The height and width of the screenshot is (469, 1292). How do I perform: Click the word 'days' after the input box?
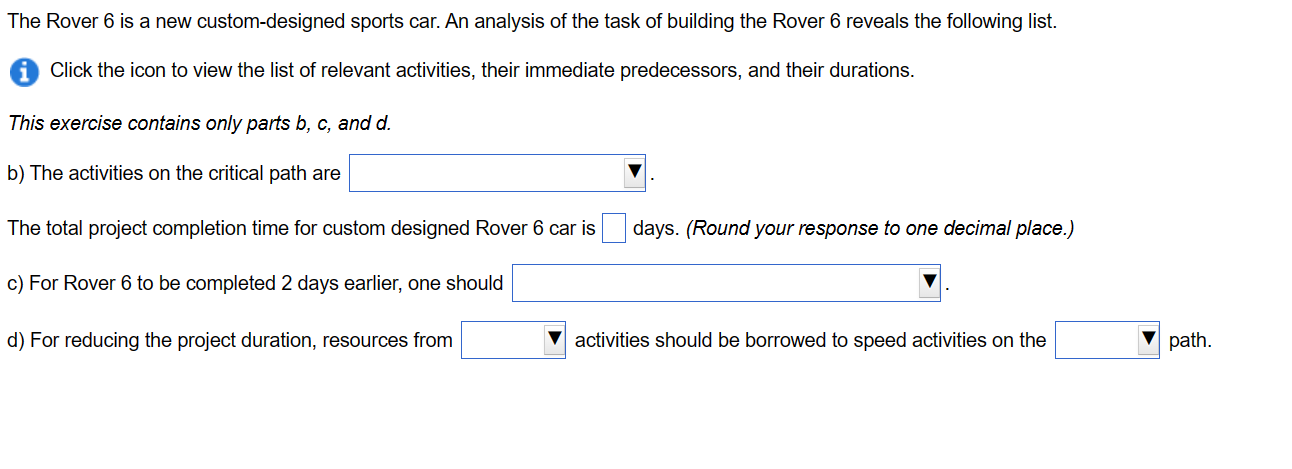(654, 228)
